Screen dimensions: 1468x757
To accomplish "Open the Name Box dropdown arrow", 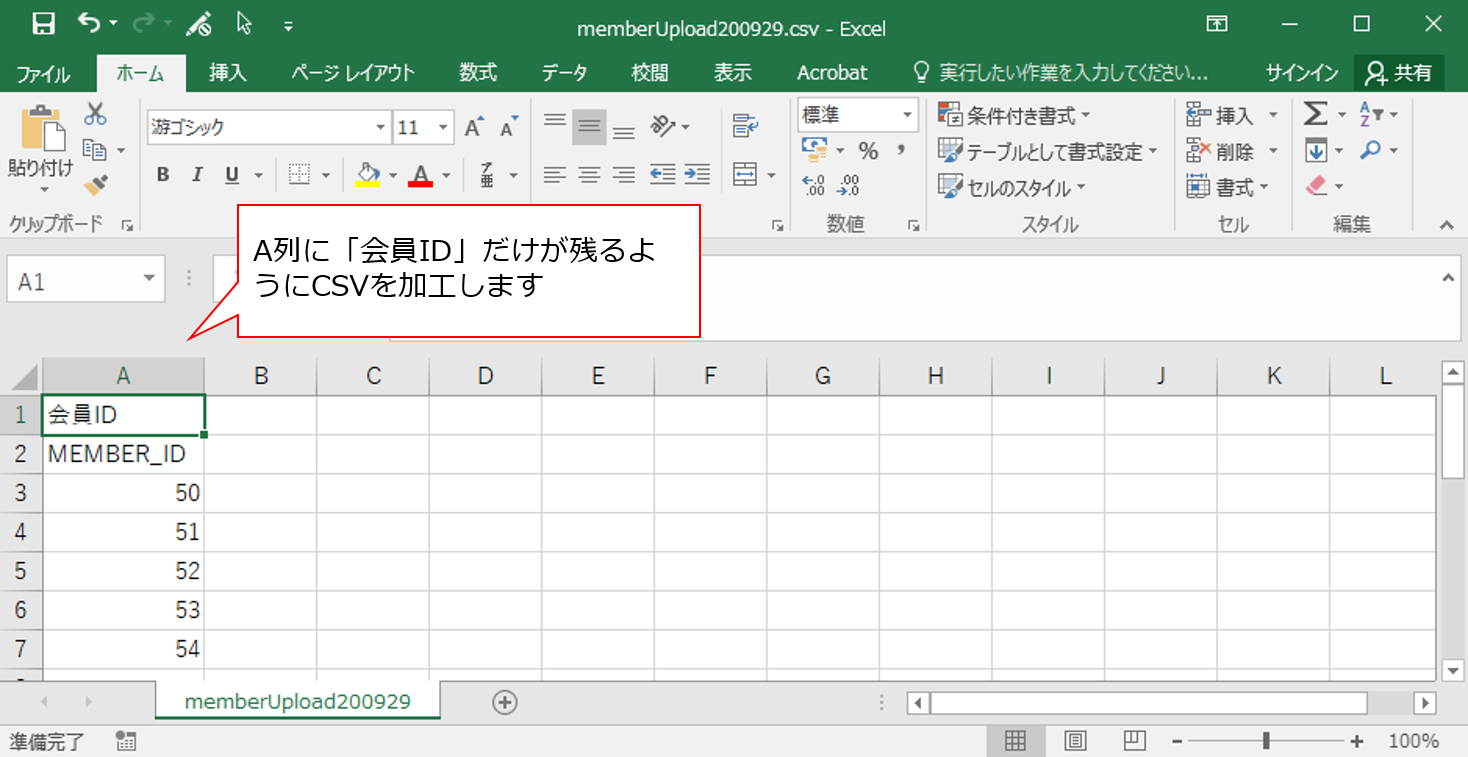I will [149, 281].
